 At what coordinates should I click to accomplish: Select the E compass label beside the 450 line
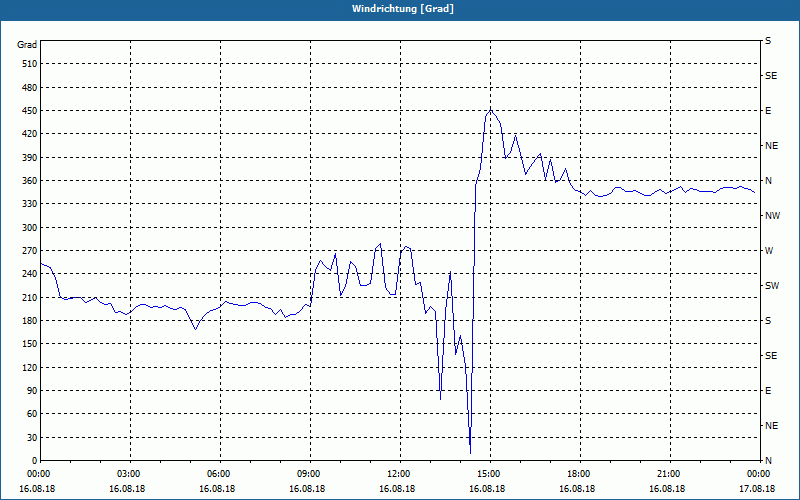click(768, 111)
